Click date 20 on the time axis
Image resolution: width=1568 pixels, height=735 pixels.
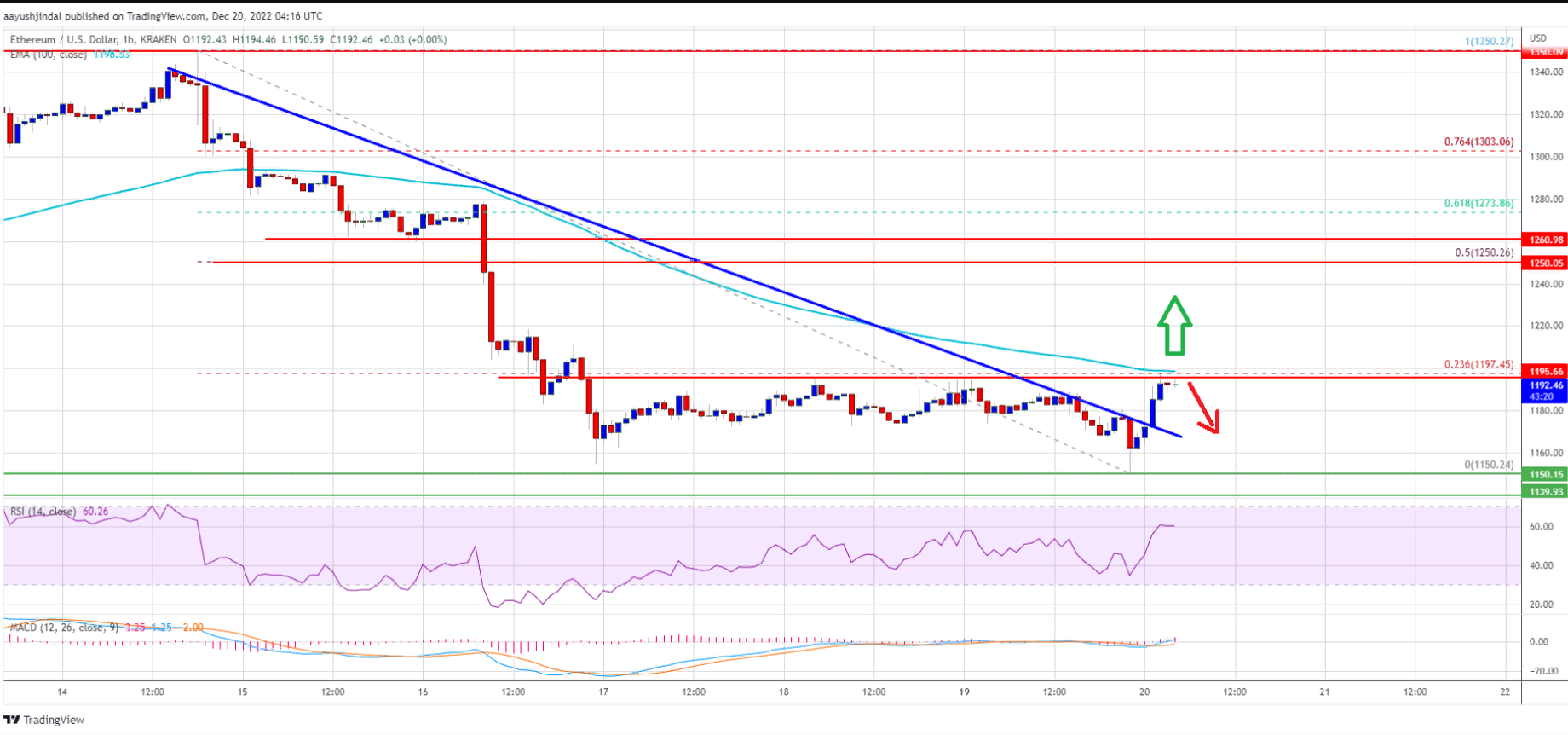1144,692
